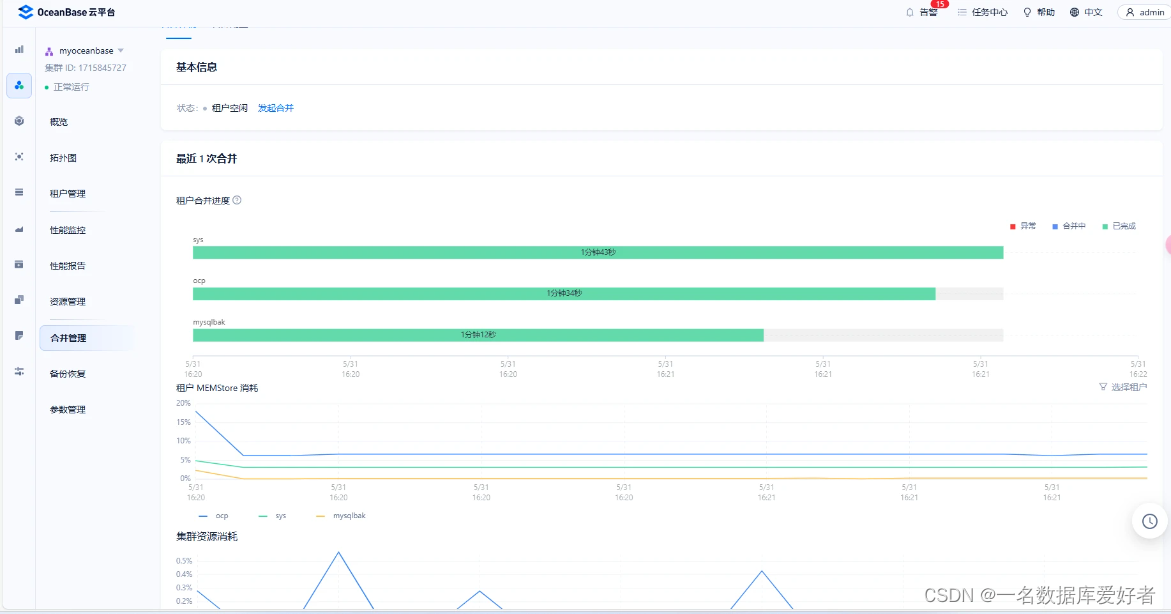Toggle the 异常 red legend item
The width and height of the screenshot is (1171, 614).
pos(1022,226)
